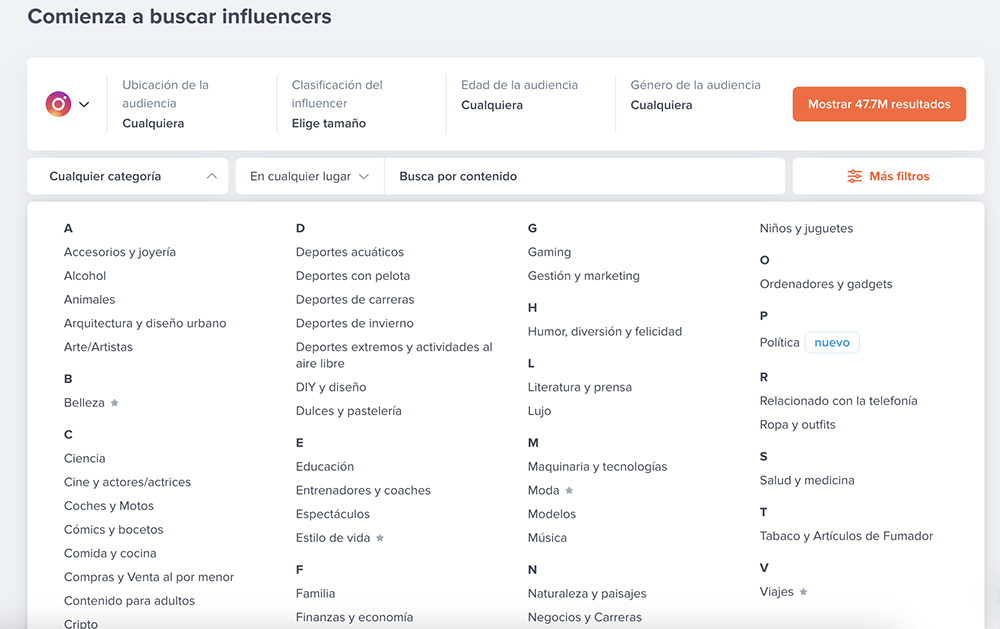Click the star beside Viajes
1000x629 pixels.
804,591
